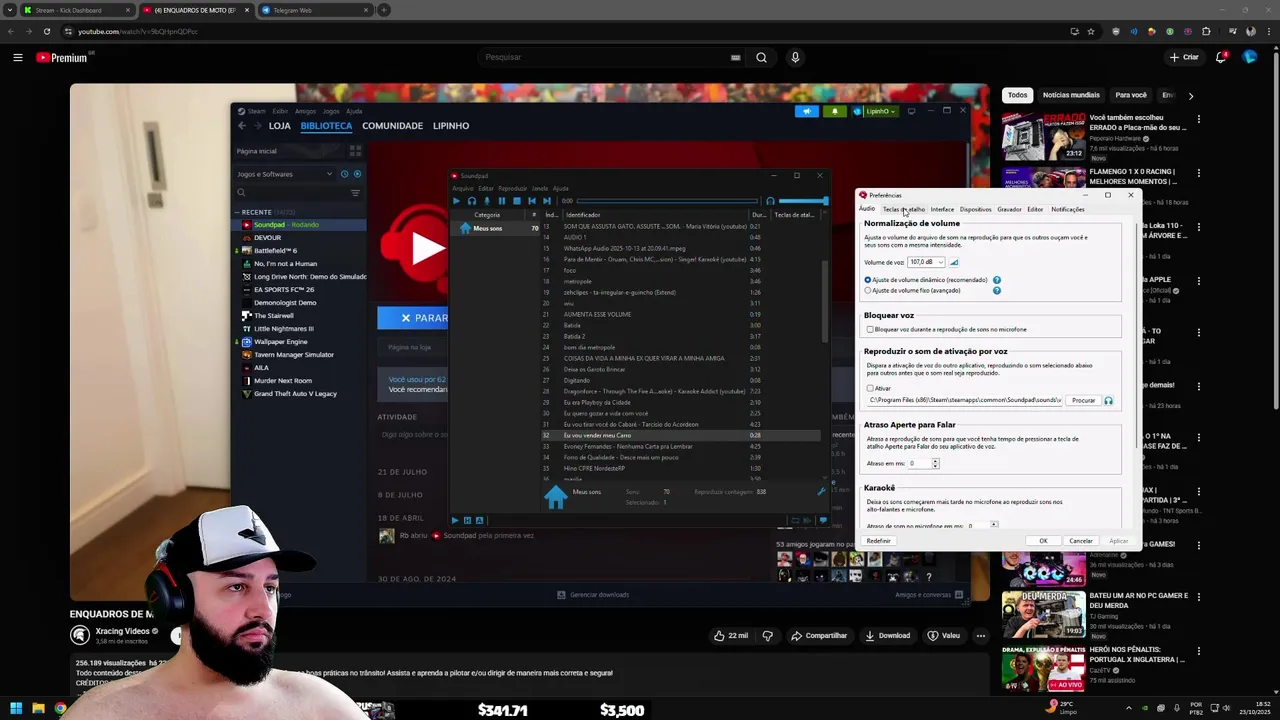Click Download button under YouTube video

888,635
